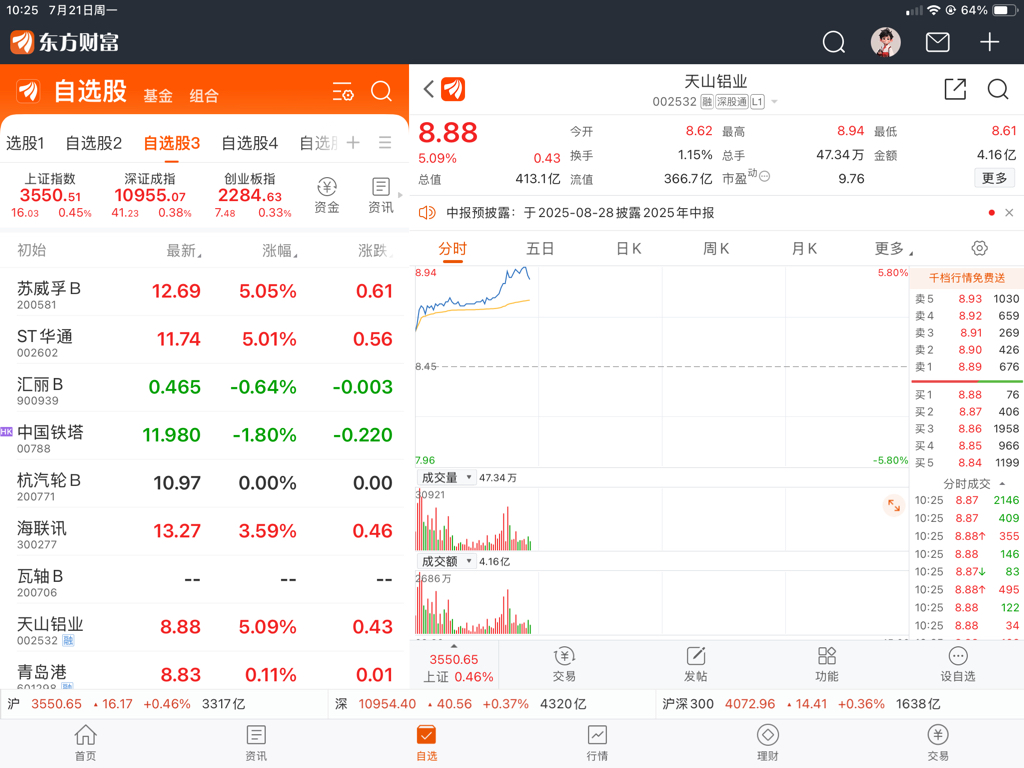Image resolution: width=1024 pixels, height=768 pixels.
Task: Share stock detail via export icon
Action: click(955, 89)
